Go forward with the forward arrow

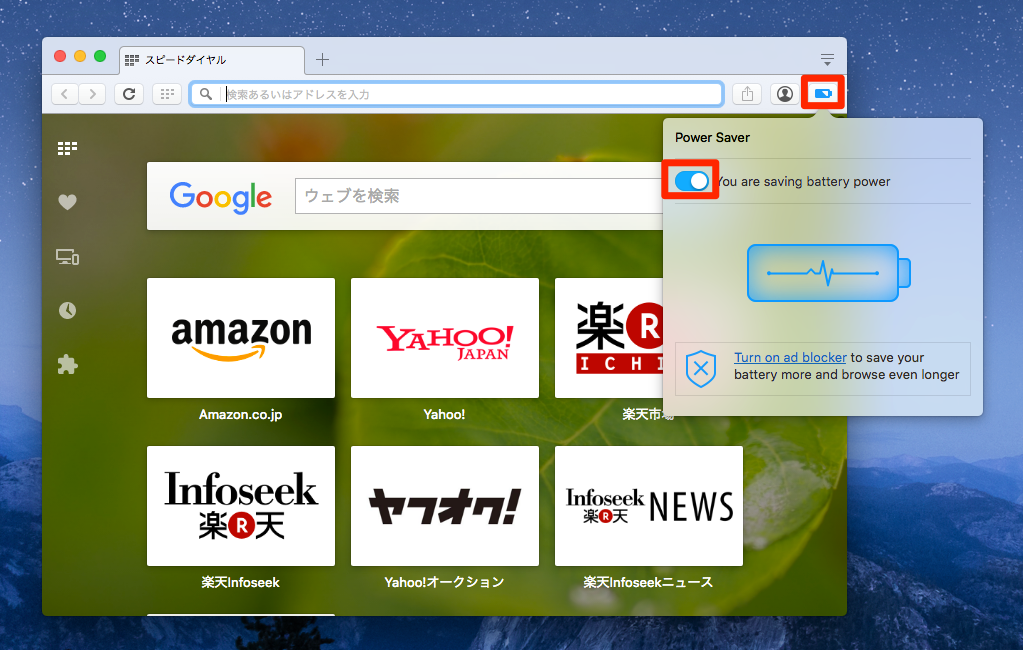[x=92, y=94]
